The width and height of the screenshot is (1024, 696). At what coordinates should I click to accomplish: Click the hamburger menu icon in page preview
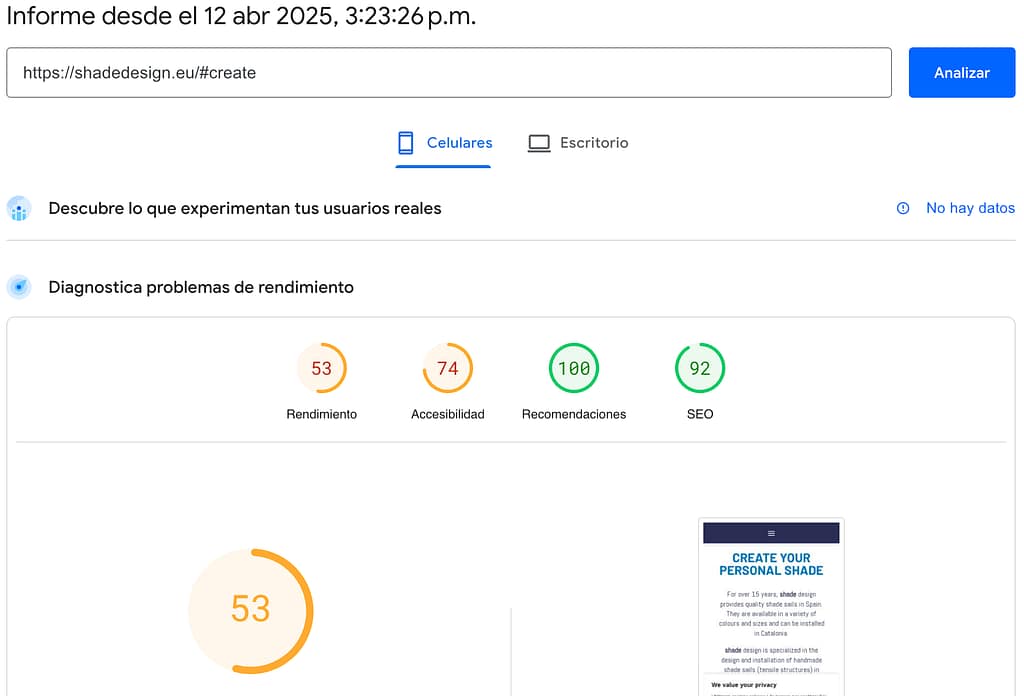point(771,533)
